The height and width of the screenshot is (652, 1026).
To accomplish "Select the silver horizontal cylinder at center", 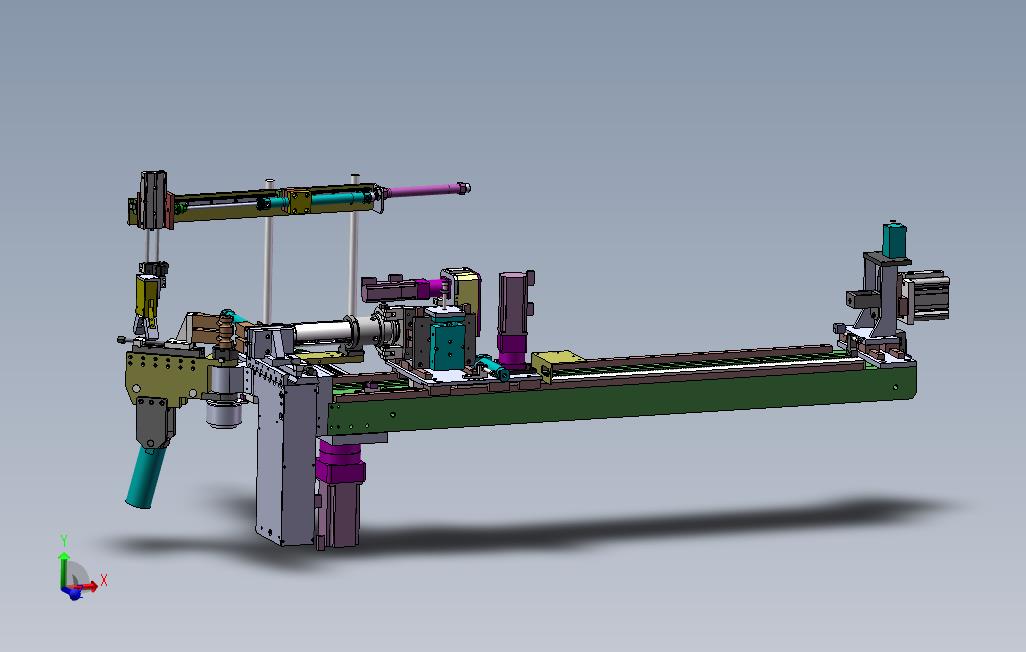I will pos(323,333).
